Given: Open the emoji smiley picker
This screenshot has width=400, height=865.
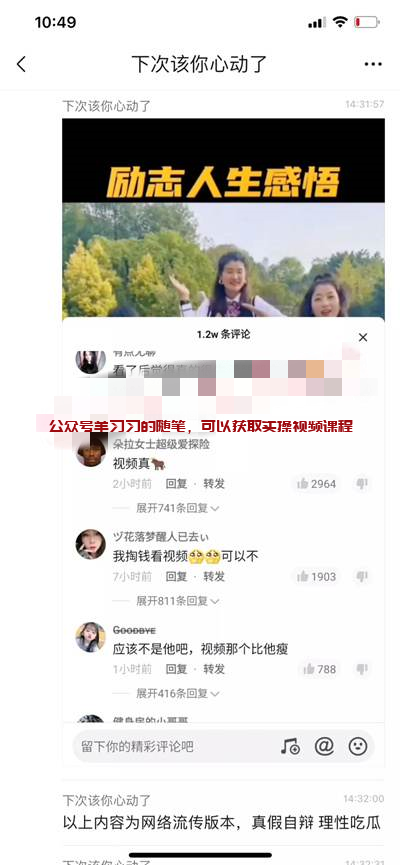Looking at the screenshot, I should [x=358, y=746].
